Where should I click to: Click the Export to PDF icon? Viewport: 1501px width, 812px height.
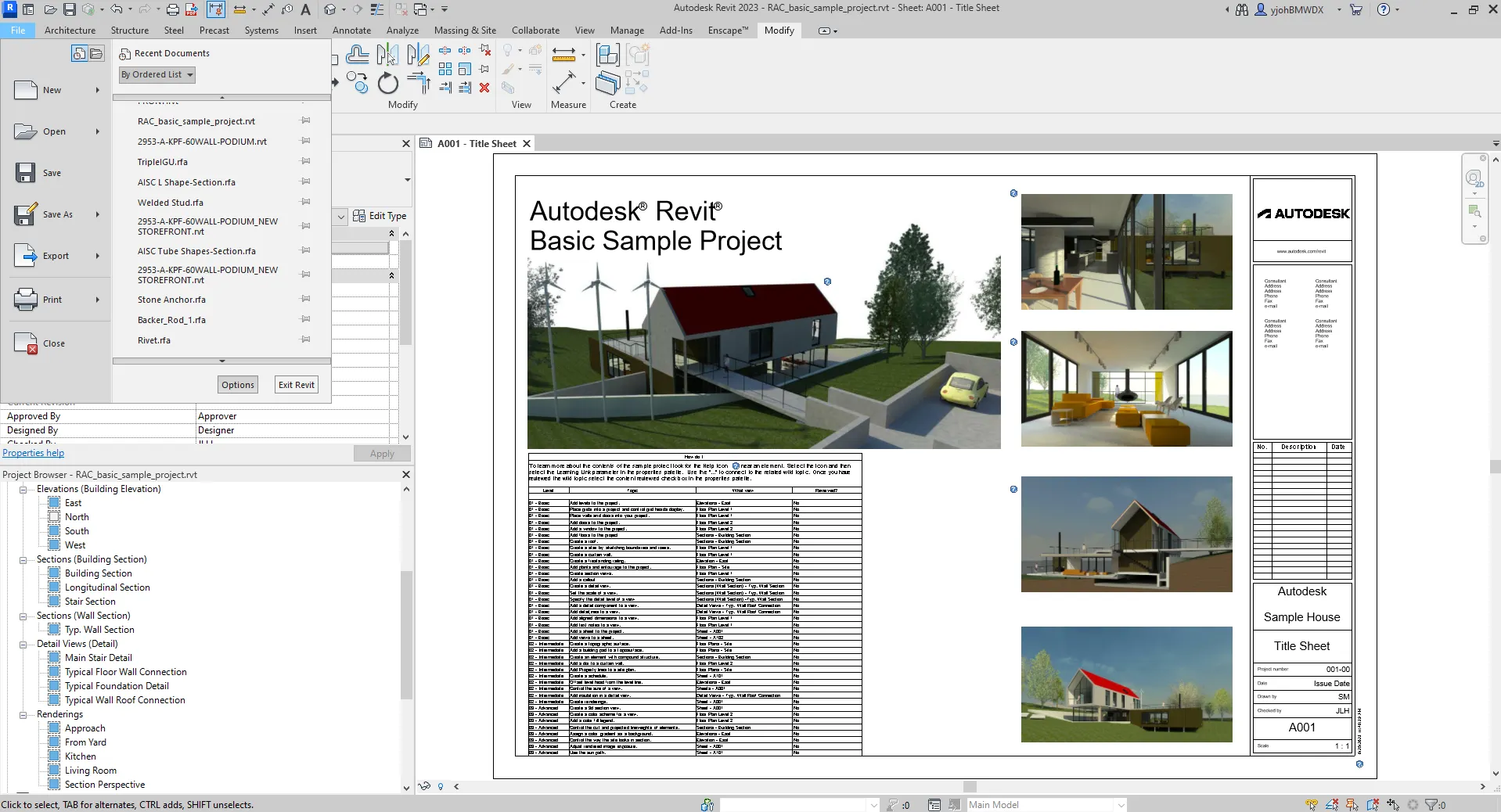[192, 9]
